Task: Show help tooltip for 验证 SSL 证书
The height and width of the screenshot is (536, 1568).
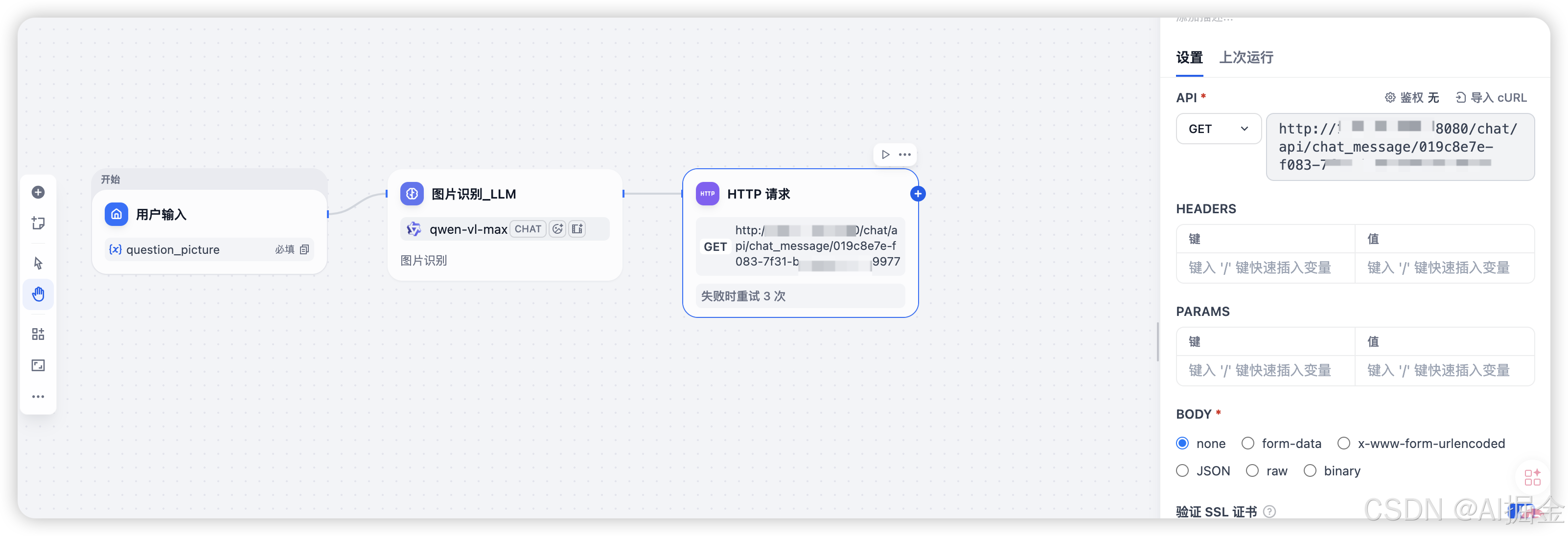Action: click(x=1270, y=512)
